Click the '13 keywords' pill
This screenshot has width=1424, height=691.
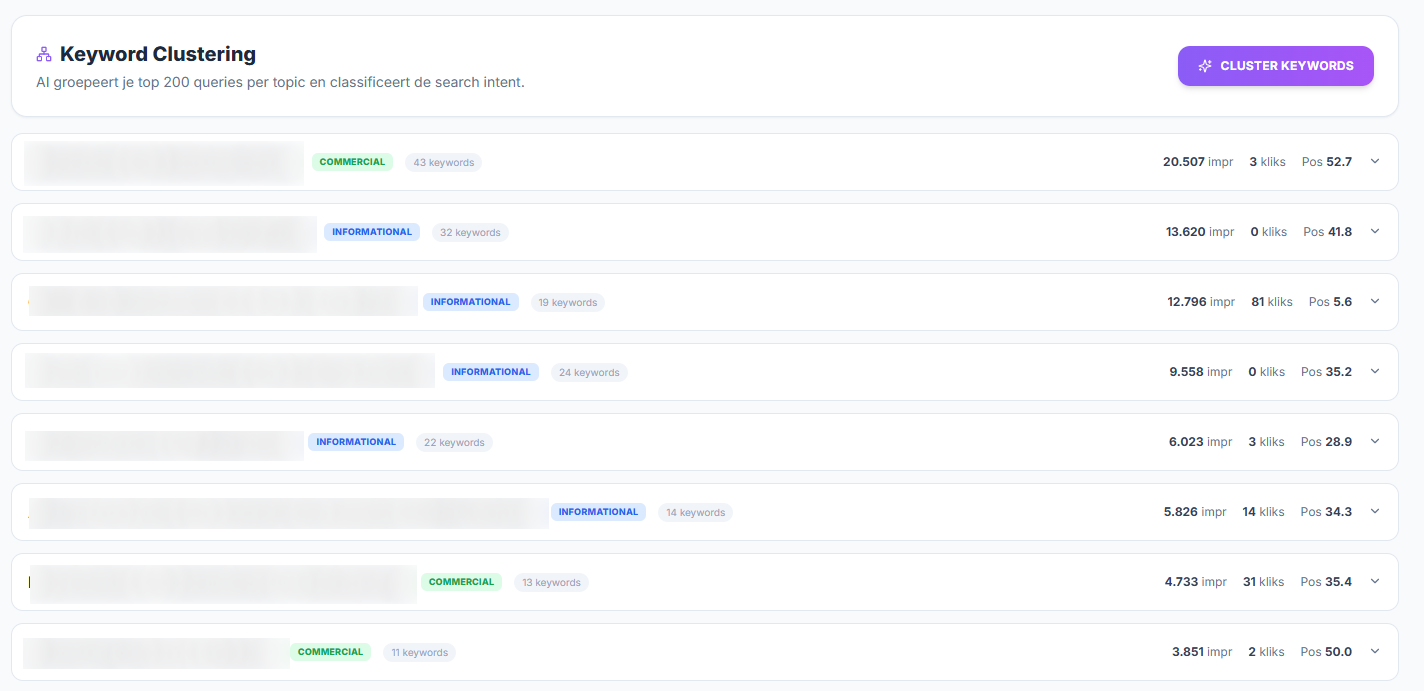tap(551, 582)
